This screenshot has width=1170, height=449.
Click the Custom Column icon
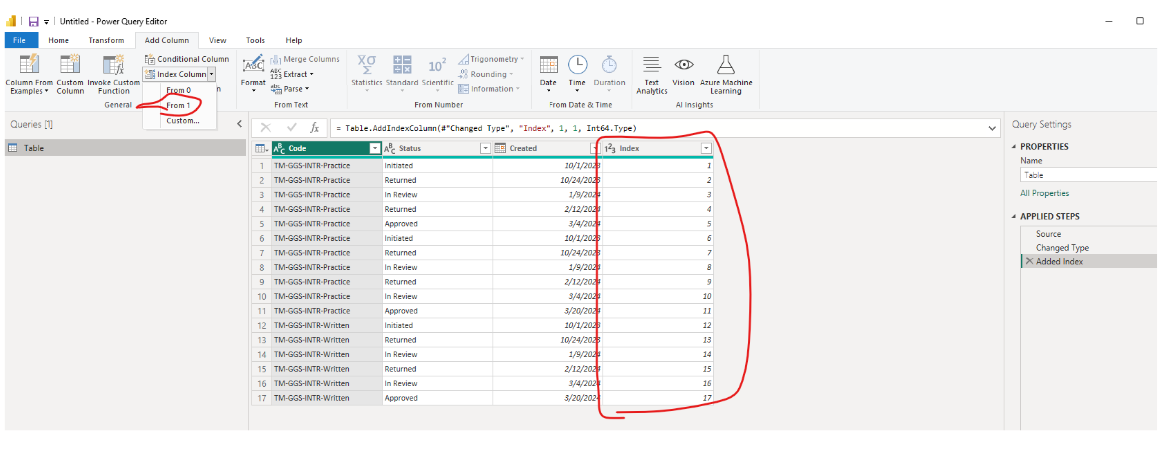coord(70,64)
